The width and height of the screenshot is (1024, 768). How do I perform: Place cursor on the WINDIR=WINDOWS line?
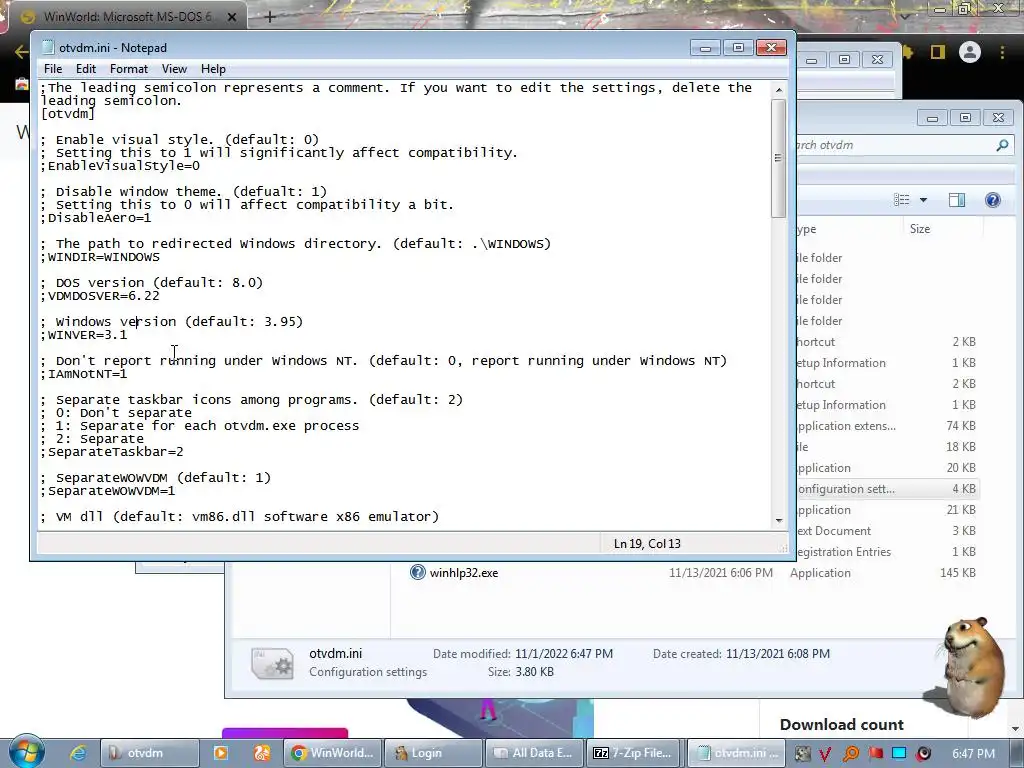pos(100,257)
